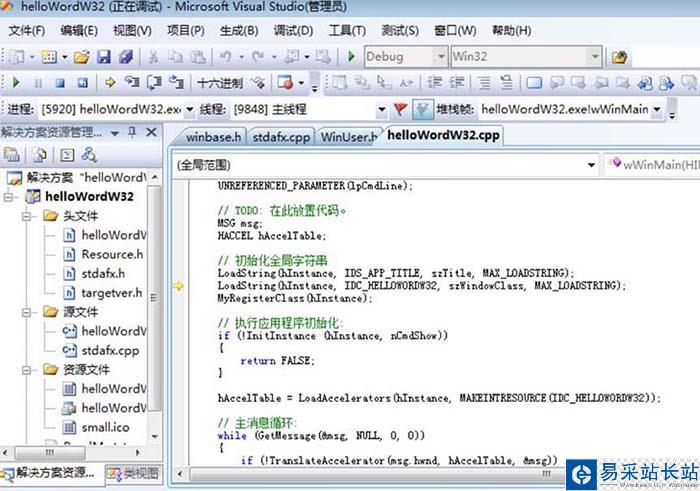This screenshot has height=491, width=700.
Task: Click the Break All pause icon
Action: (x=38, y=83)
